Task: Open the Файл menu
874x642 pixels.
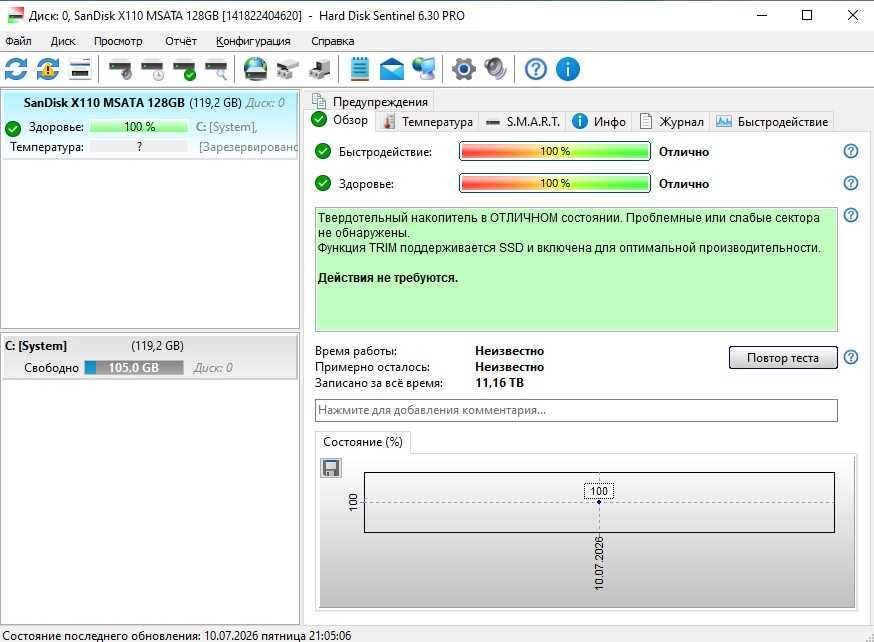Action: (18, 41)
